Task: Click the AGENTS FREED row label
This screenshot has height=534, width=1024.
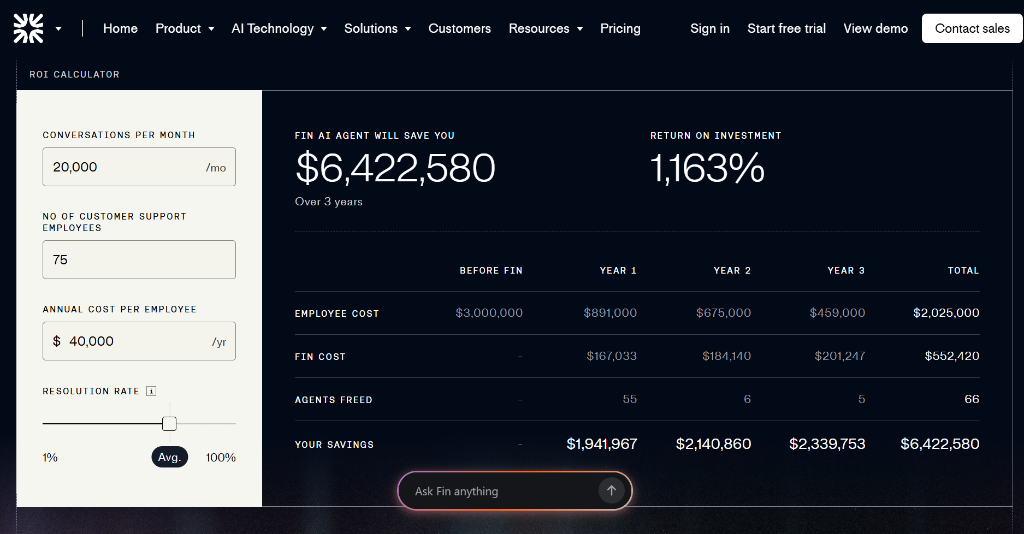Action: point(334,400)
